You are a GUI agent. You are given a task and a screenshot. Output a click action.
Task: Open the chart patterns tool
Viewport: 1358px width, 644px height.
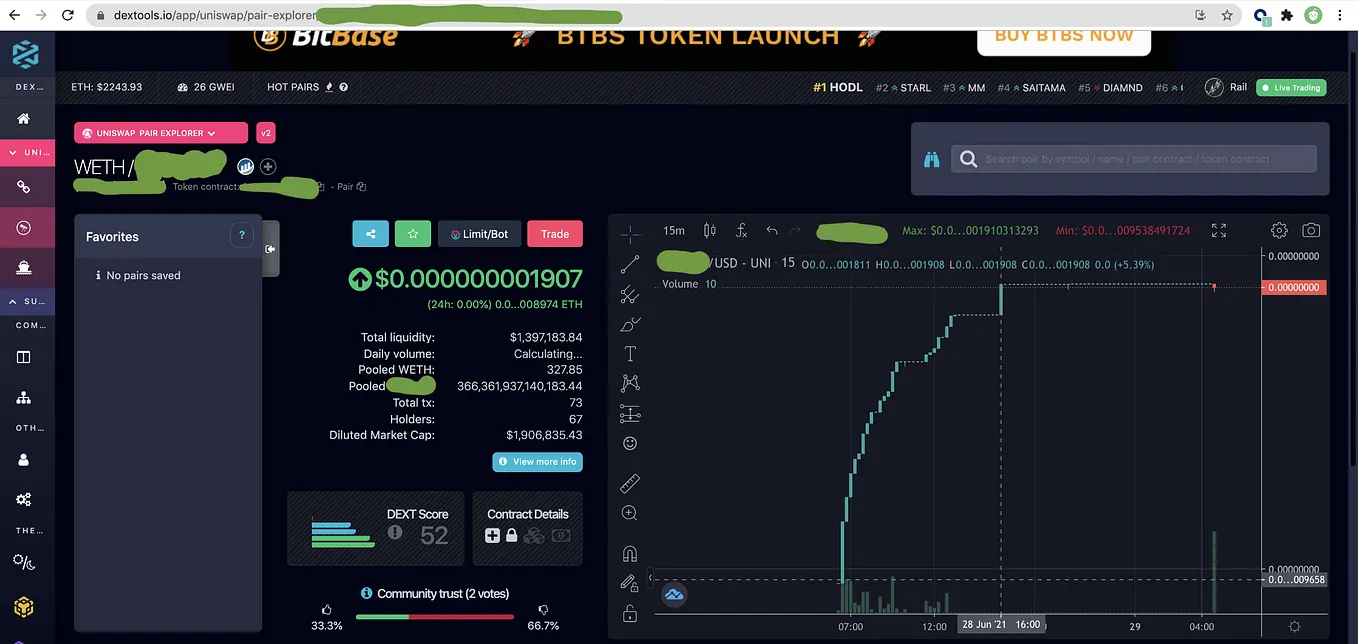630,383
